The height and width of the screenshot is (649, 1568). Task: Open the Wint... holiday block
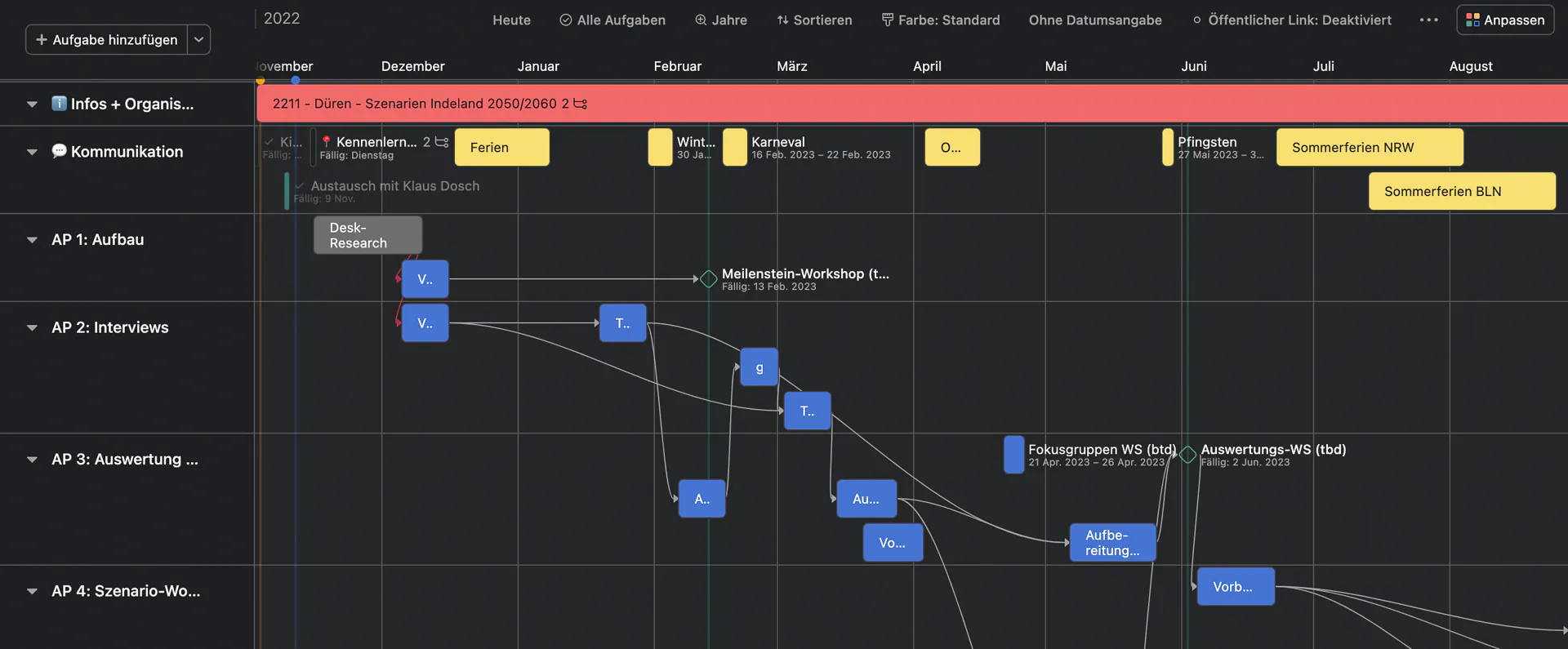click(x=660, y=148)
